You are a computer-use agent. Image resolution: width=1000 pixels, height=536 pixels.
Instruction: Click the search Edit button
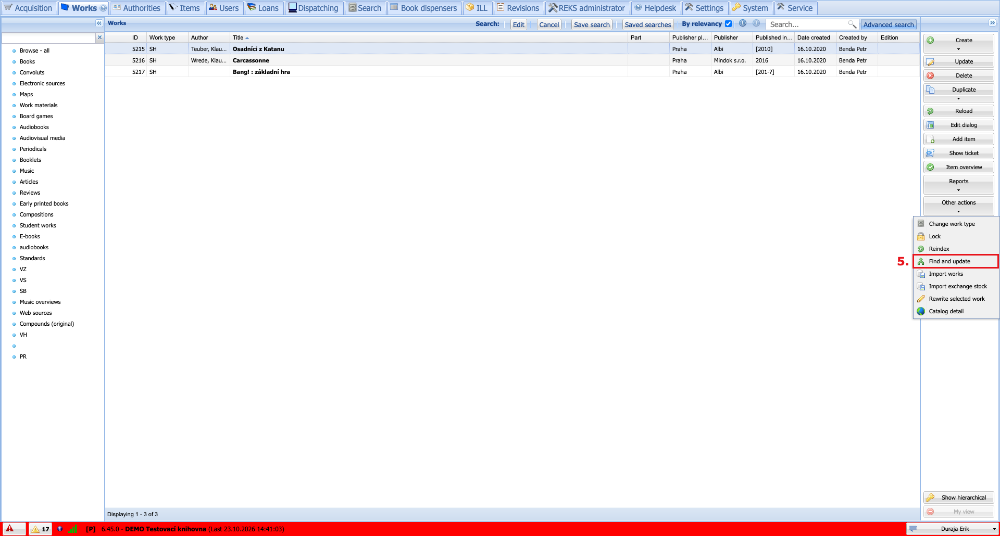[x=518, y=24]
